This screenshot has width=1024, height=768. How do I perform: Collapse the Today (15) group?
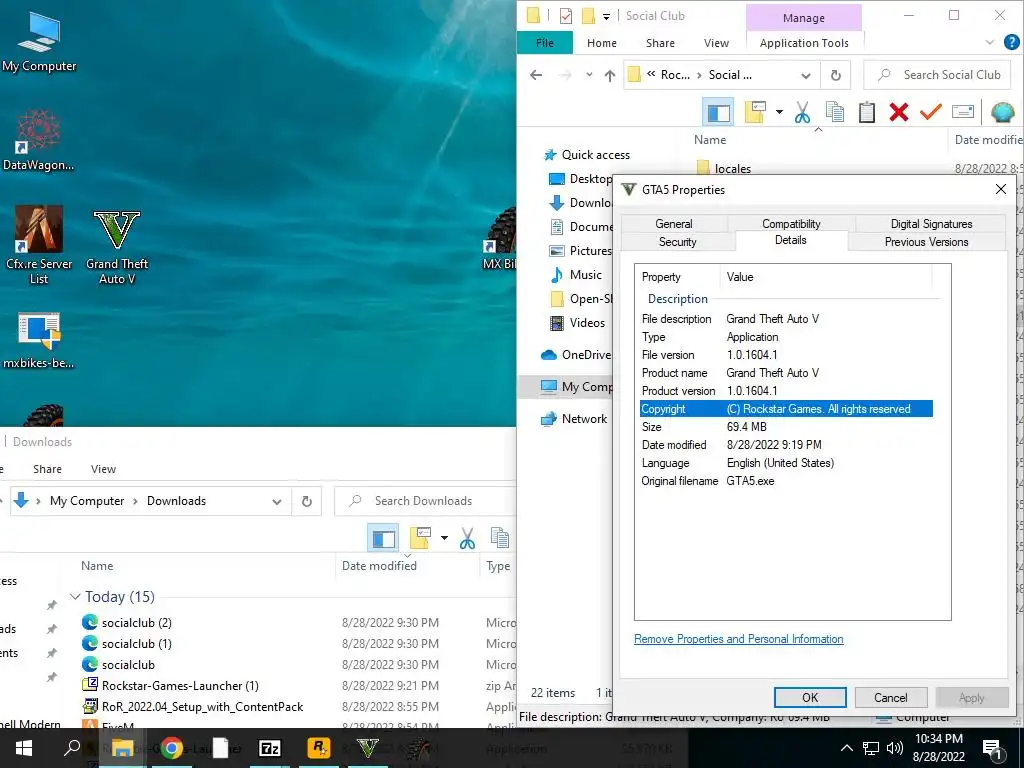tap(76, 597)
